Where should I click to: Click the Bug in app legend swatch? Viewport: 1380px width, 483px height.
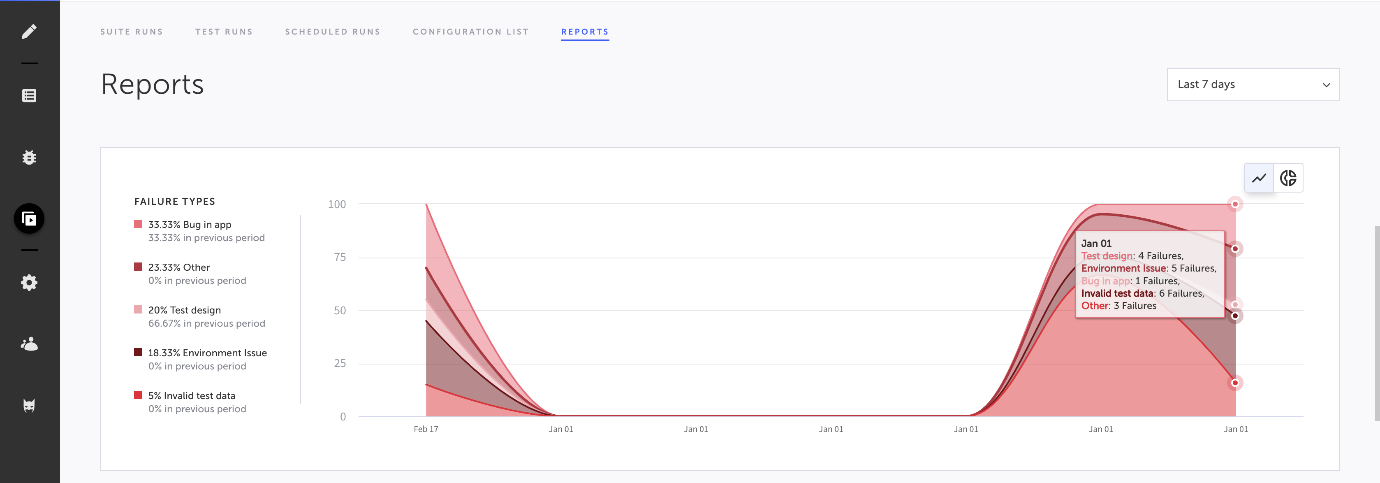coord(138,225)
